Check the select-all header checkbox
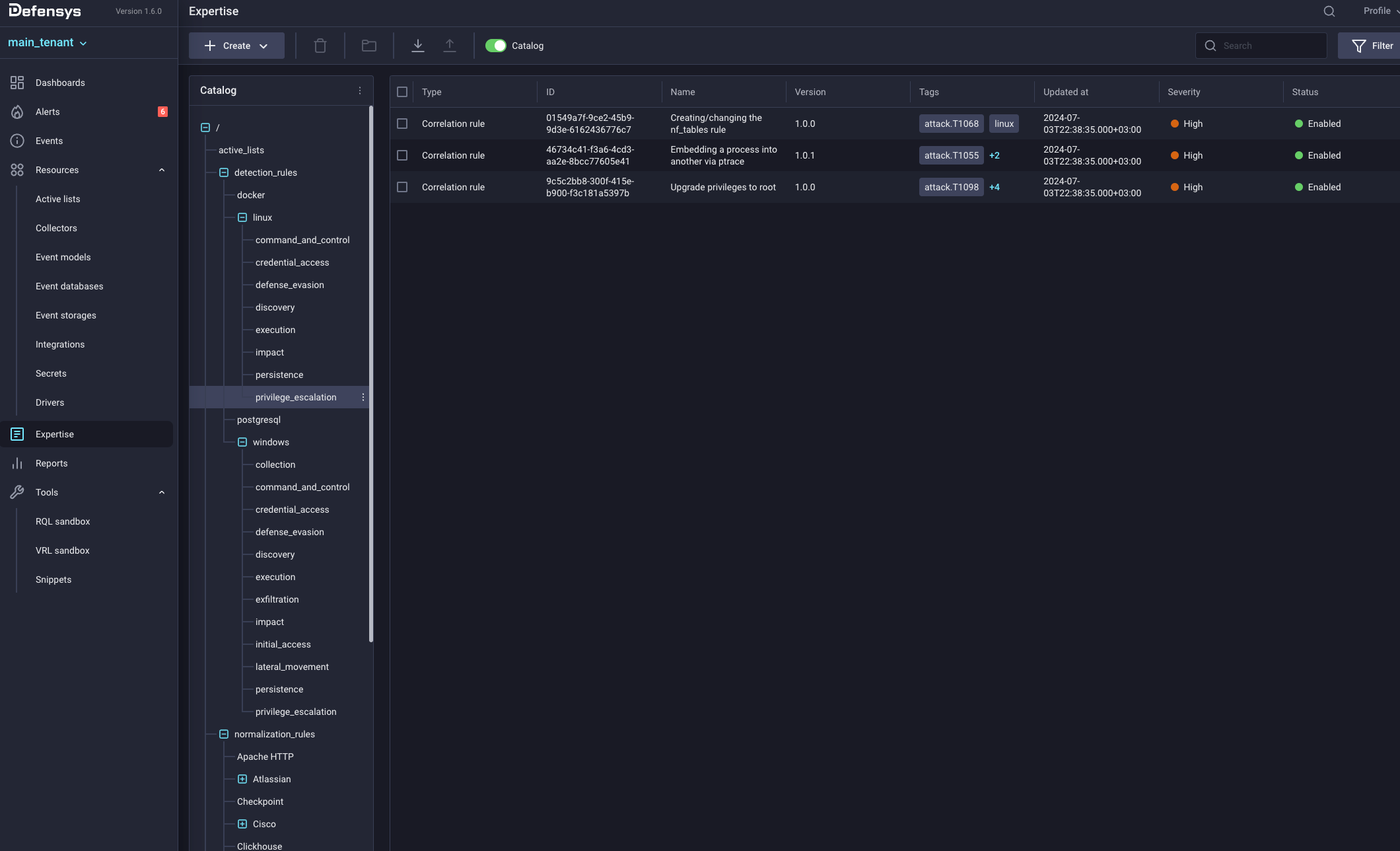Viewport: 1400px width, 851px height. coord(402,92)
